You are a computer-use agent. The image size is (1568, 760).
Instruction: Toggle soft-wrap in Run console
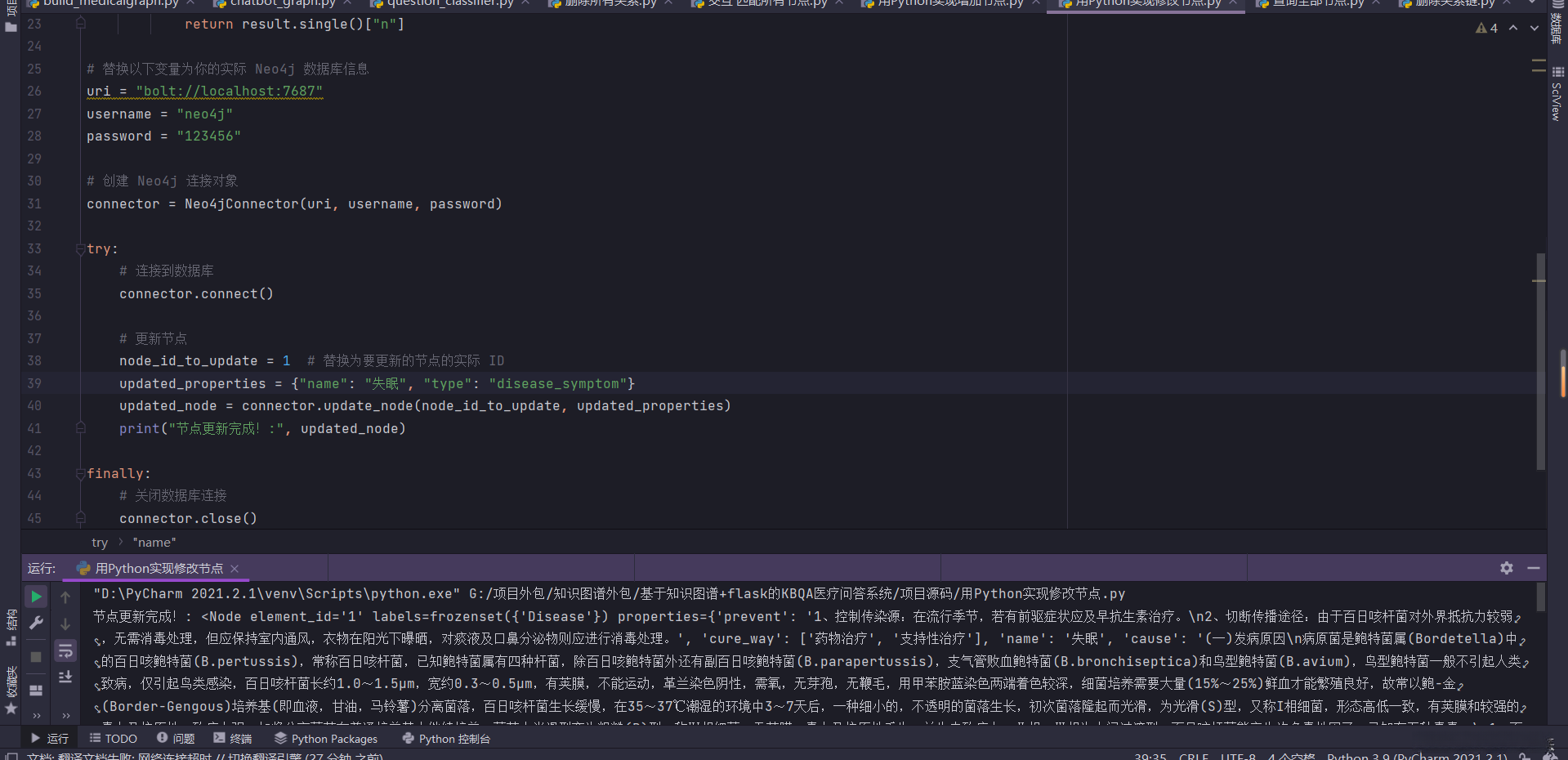(x=65, y=651)
